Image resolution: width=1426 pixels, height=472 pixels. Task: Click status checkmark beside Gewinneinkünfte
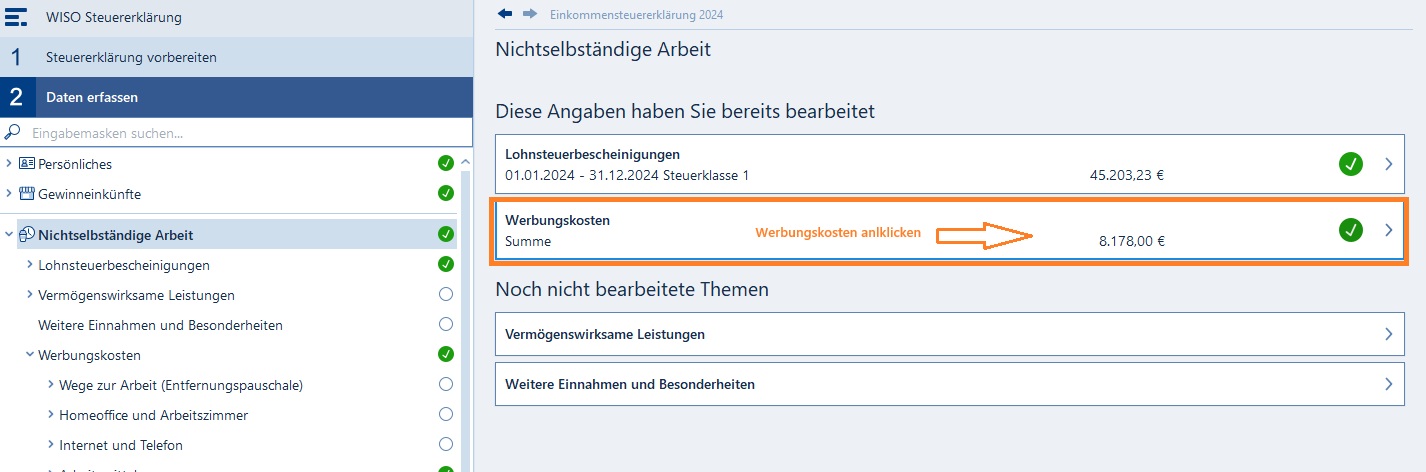click(x=446, y=193)
